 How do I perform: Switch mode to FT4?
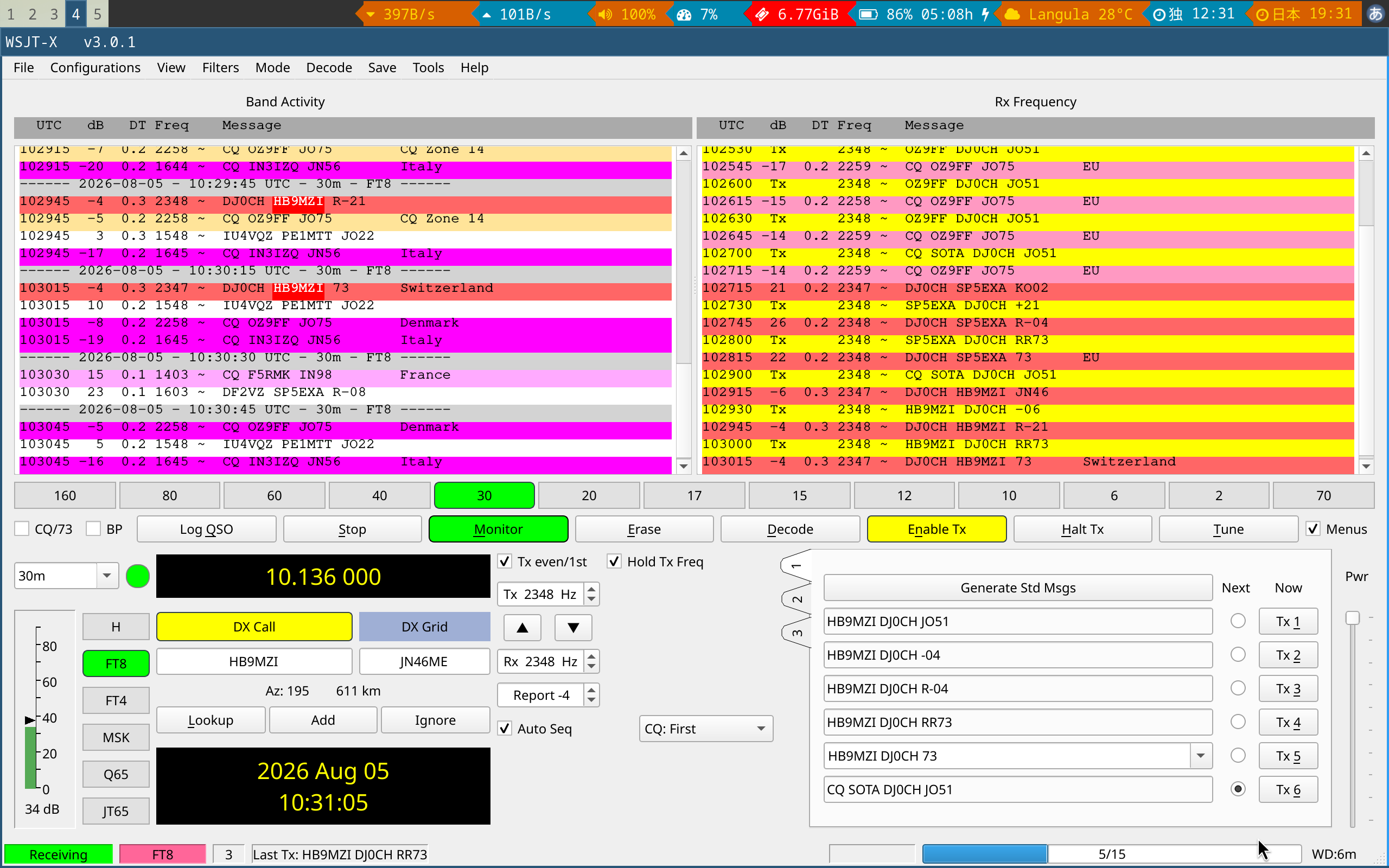pos(116,700)
